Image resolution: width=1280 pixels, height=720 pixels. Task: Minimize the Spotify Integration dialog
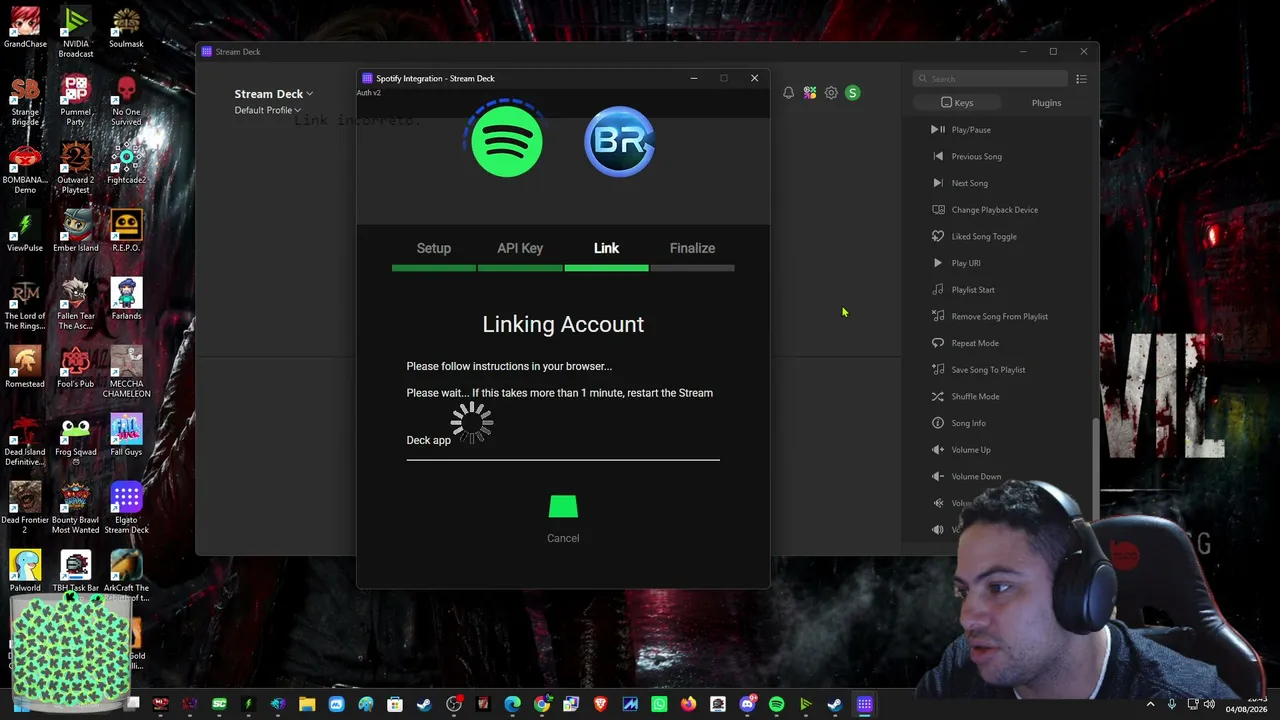pos(693,78)
